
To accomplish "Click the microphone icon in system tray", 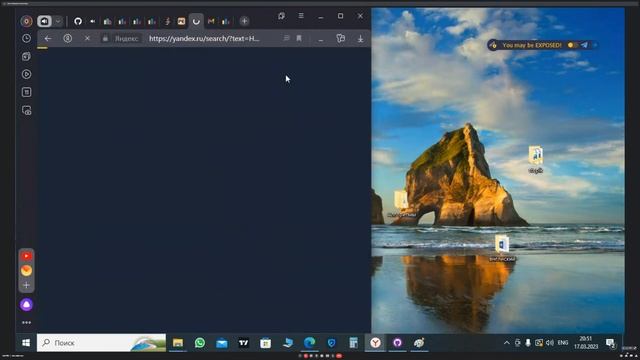I will pos(528,343).
